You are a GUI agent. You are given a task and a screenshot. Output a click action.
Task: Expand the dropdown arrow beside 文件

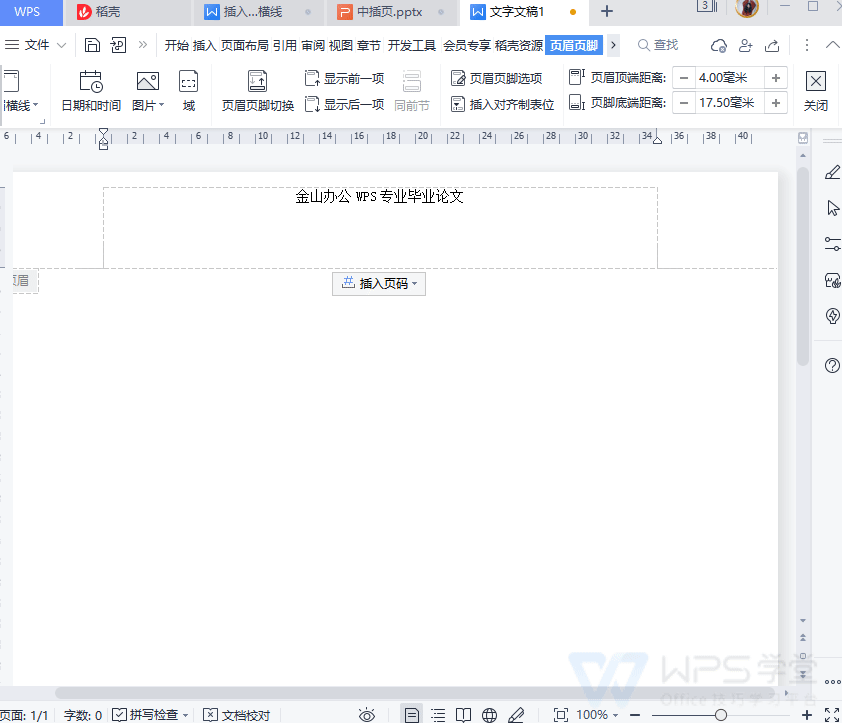61,45
